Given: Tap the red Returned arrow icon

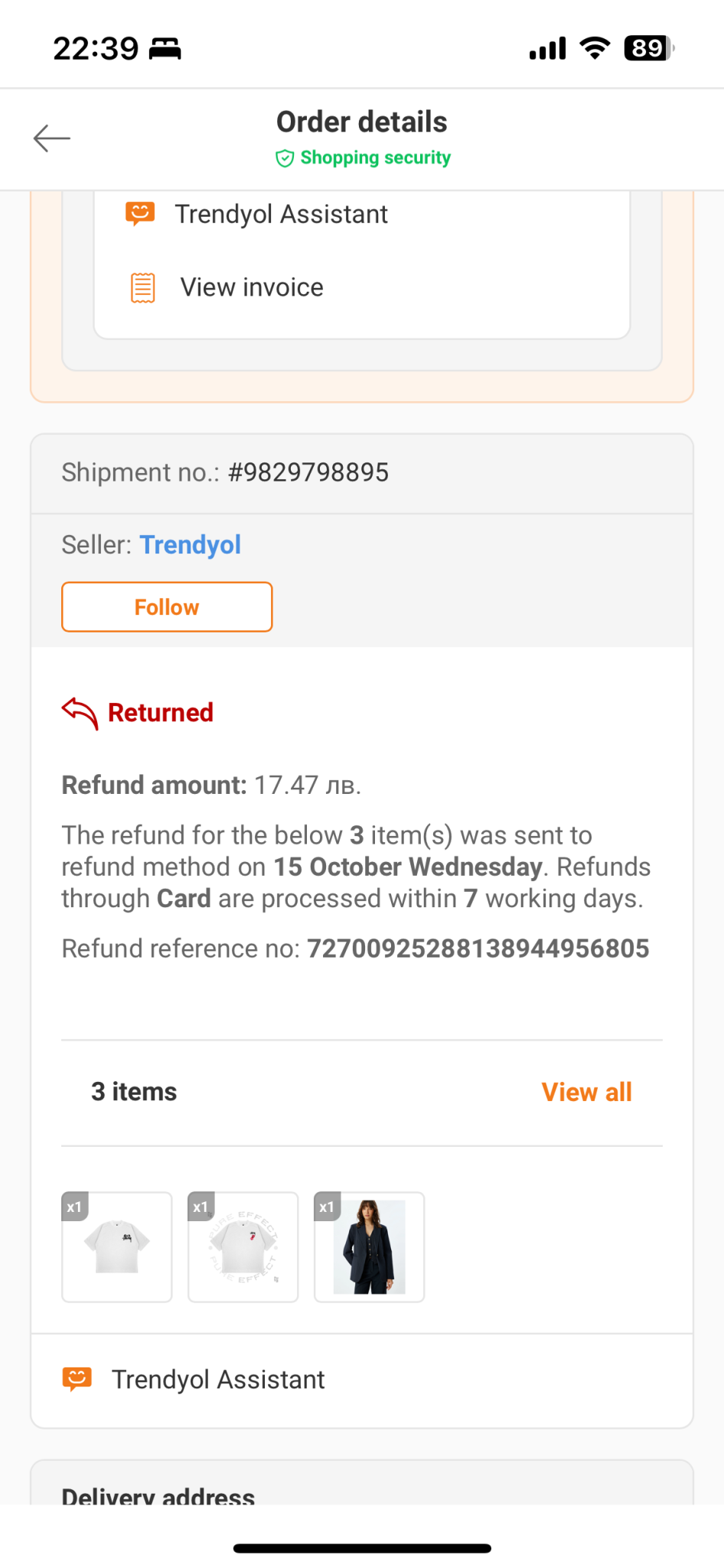Looking at the screenshot, I should [80, 713].
